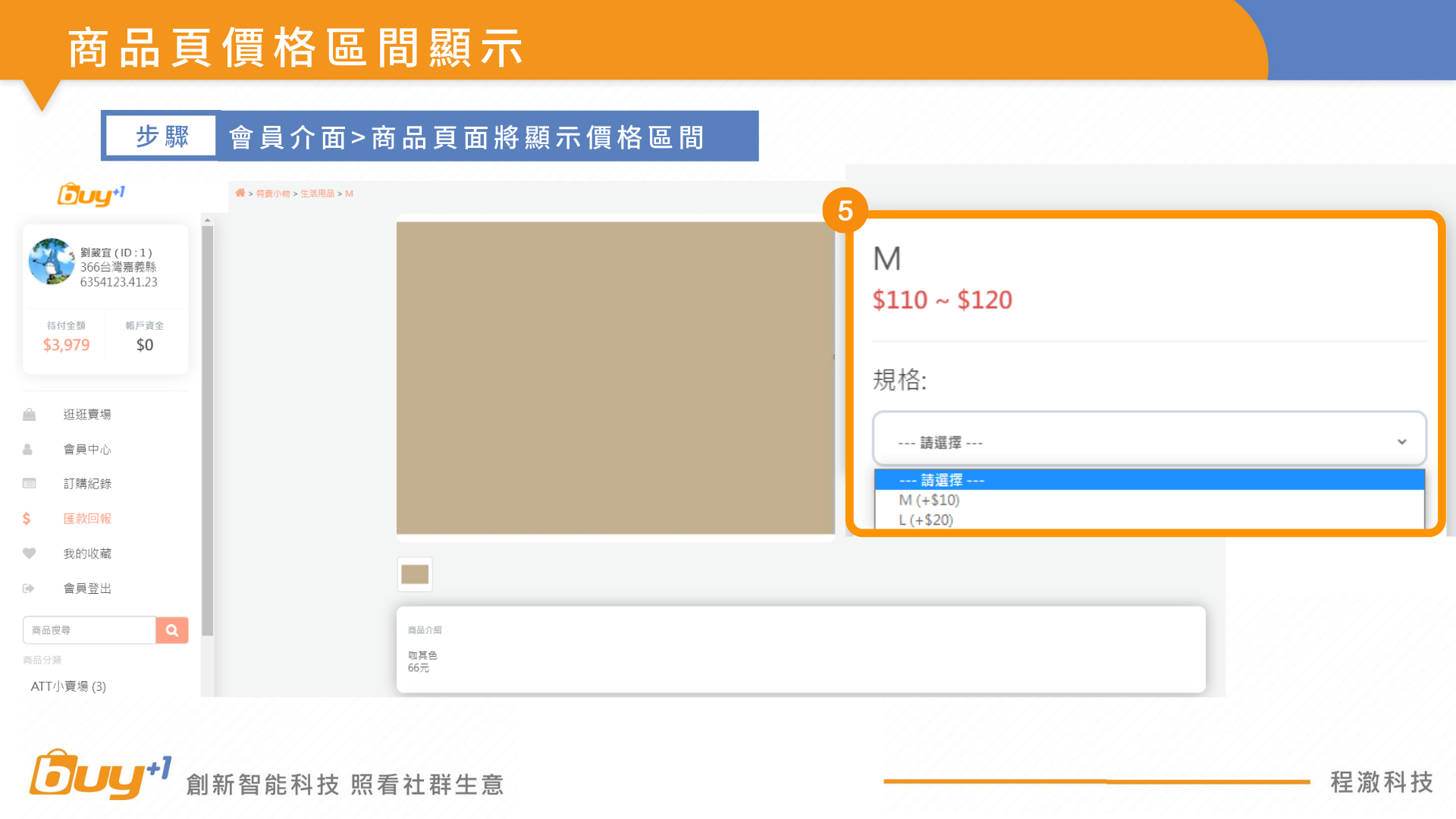Select highlighted 請選擇 option in list
The height and width of the screenshot is (819, 1456).
(941, 480)
